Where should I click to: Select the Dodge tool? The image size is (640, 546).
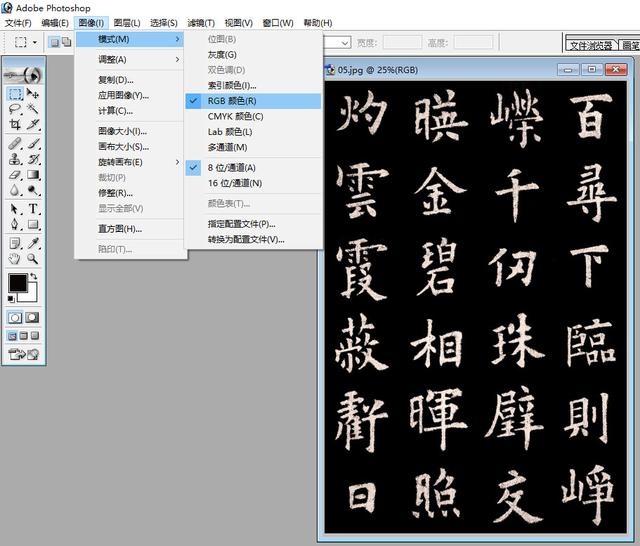(x=33, y=190)
